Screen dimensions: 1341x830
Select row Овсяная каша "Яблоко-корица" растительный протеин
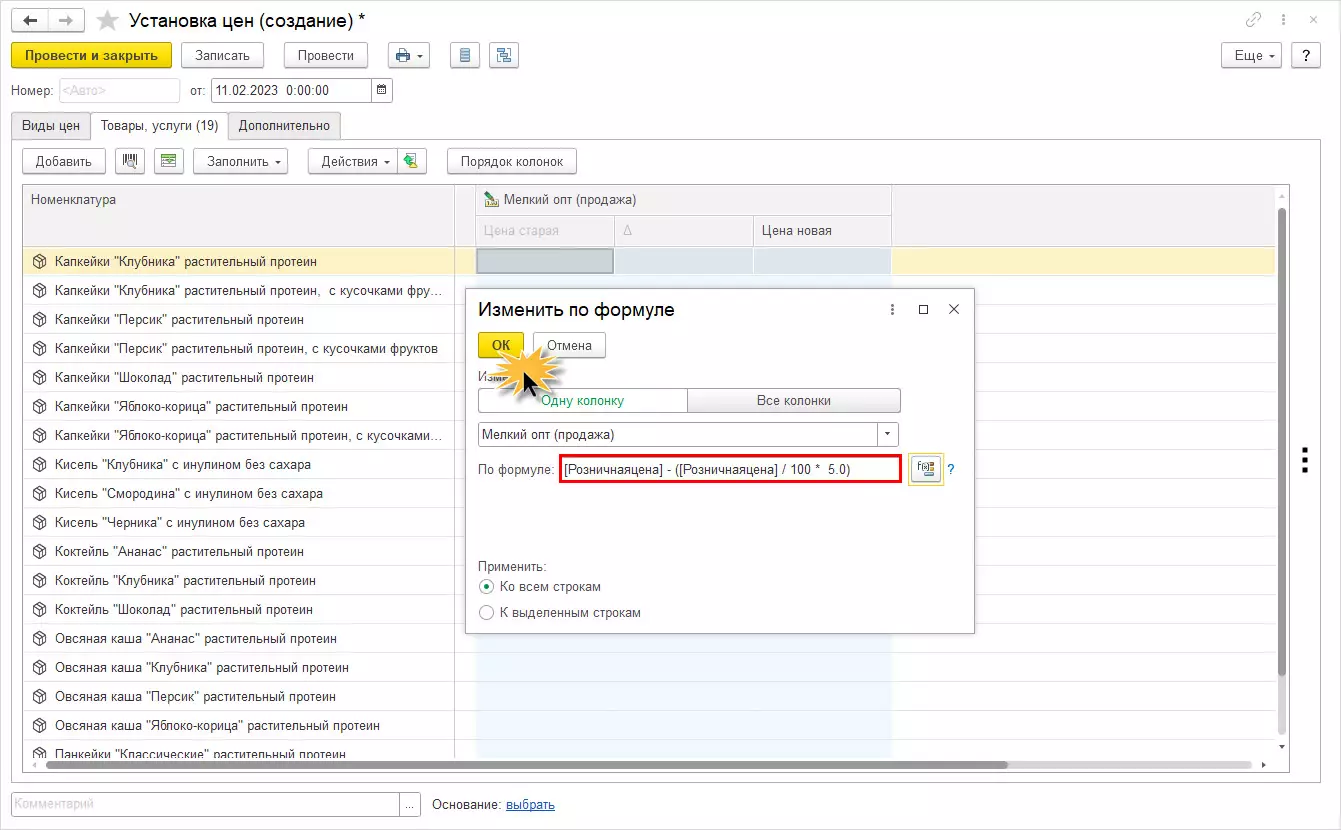tap(239, 725)
